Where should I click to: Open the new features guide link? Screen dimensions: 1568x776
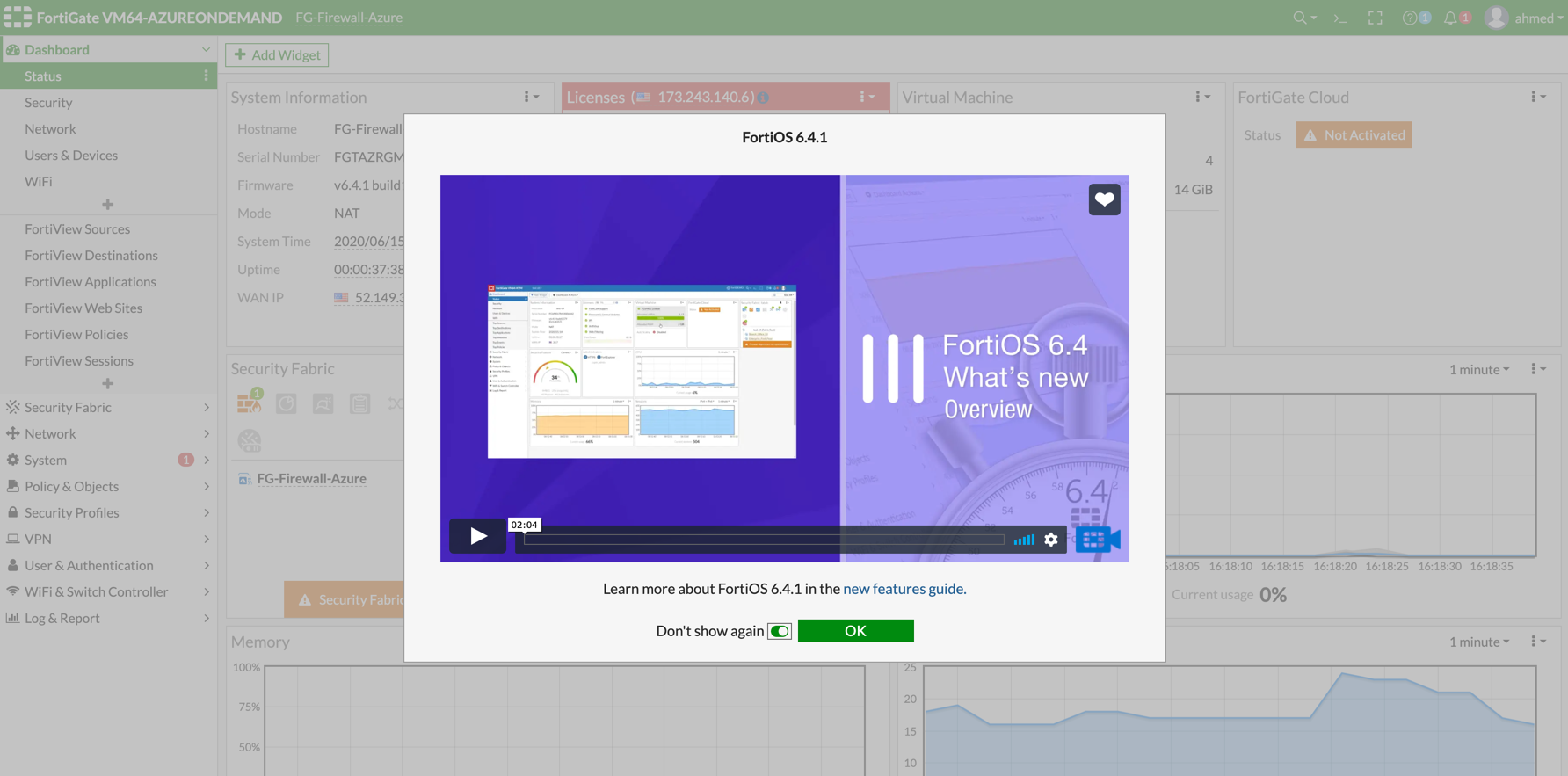click(x=904, y=589)
